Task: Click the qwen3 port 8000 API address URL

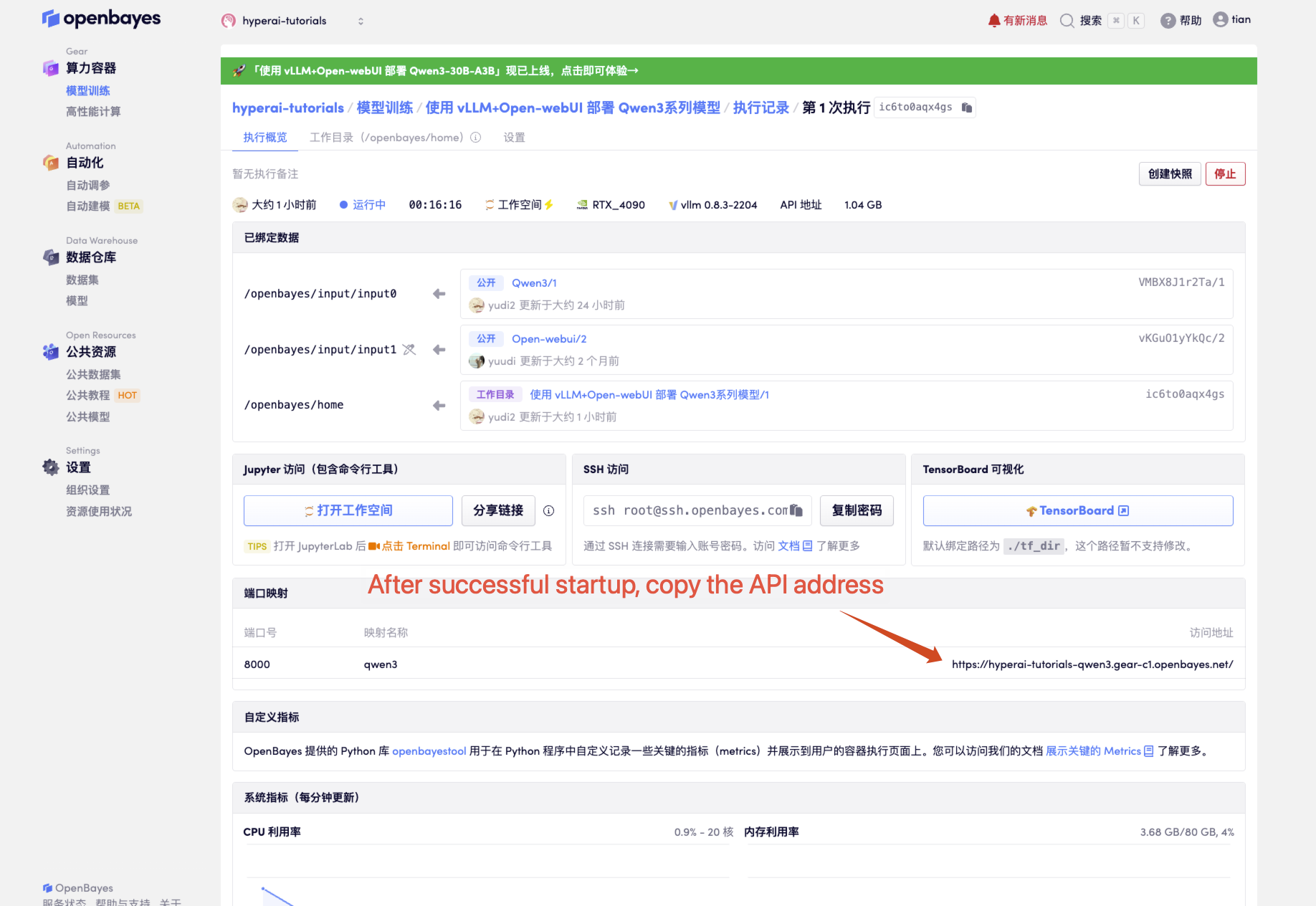Action: [1092, 664]
